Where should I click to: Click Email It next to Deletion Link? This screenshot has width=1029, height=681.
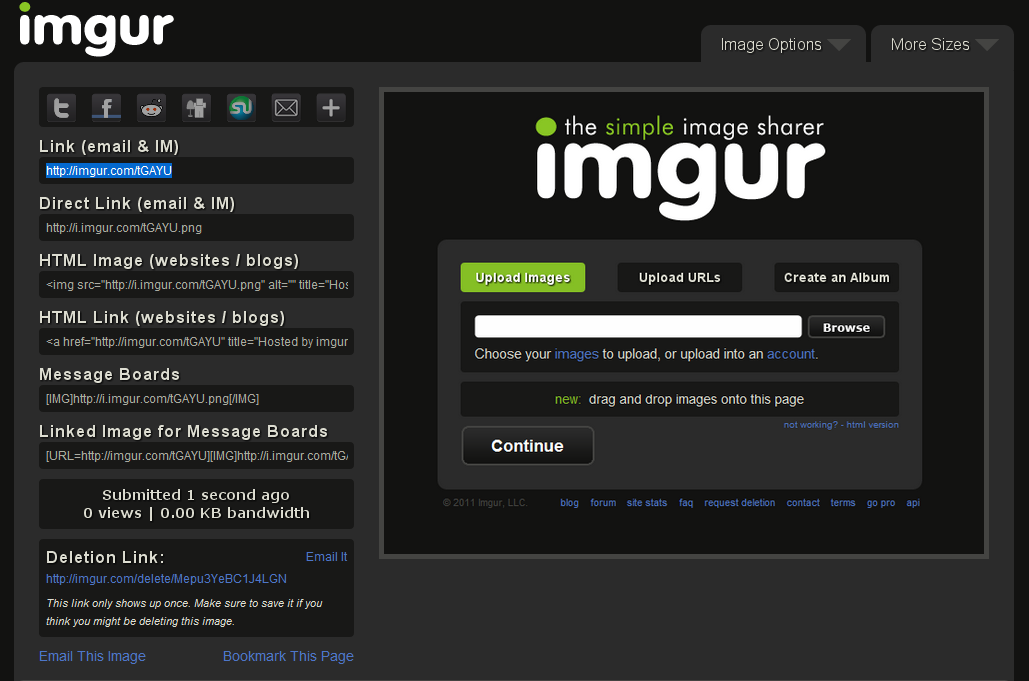tap(326, 556)
